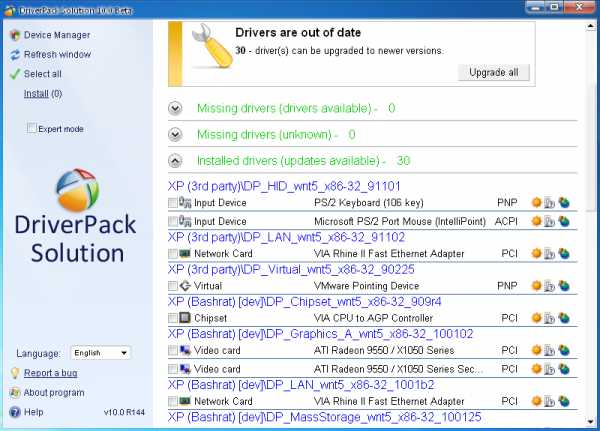The width and height of the screenshot is (600, 431).
Task: Click the lightbulb icon beside Report a bug
Action: tap(15, 373)
